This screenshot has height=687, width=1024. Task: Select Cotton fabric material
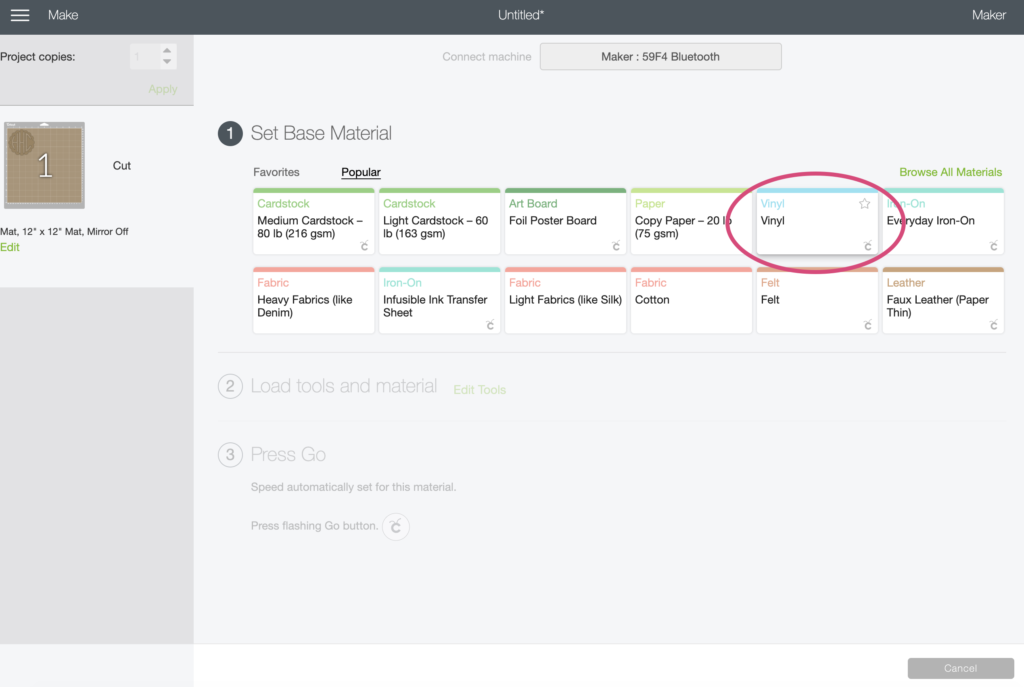[691, 300]
